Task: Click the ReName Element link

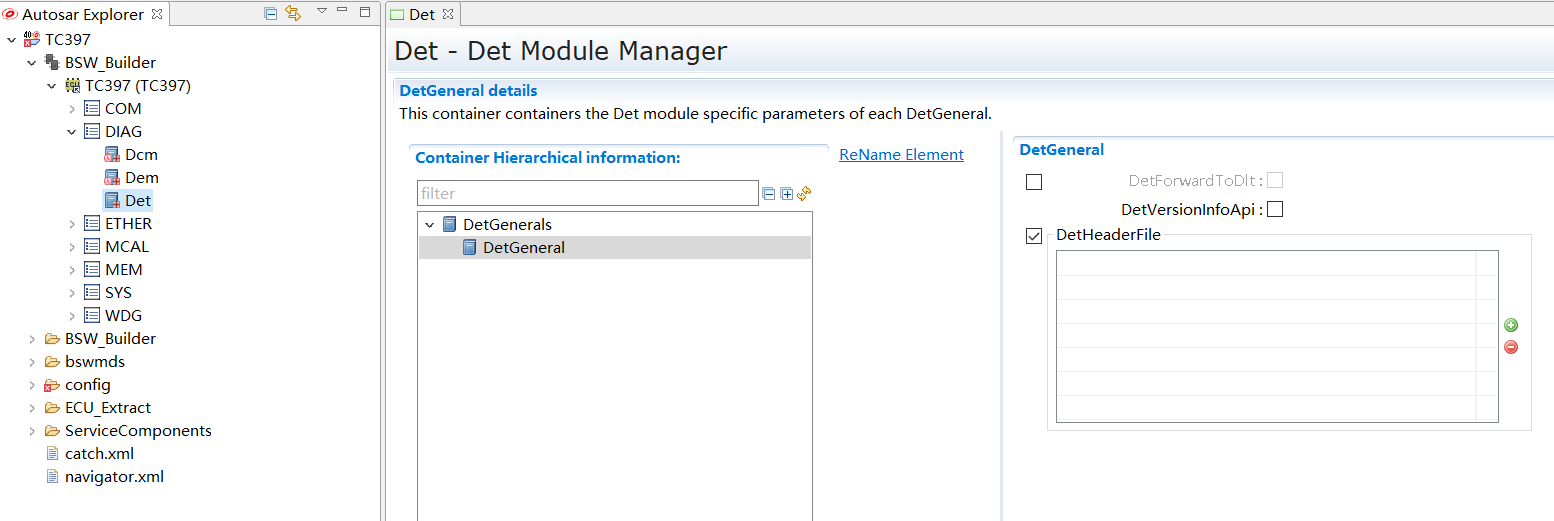Action: (x=901, y=155)
